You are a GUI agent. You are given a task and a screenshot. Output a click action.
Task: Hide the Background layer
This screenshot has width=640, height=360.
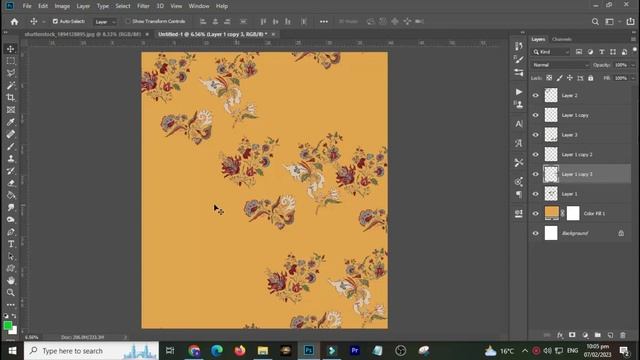(536, 233)
